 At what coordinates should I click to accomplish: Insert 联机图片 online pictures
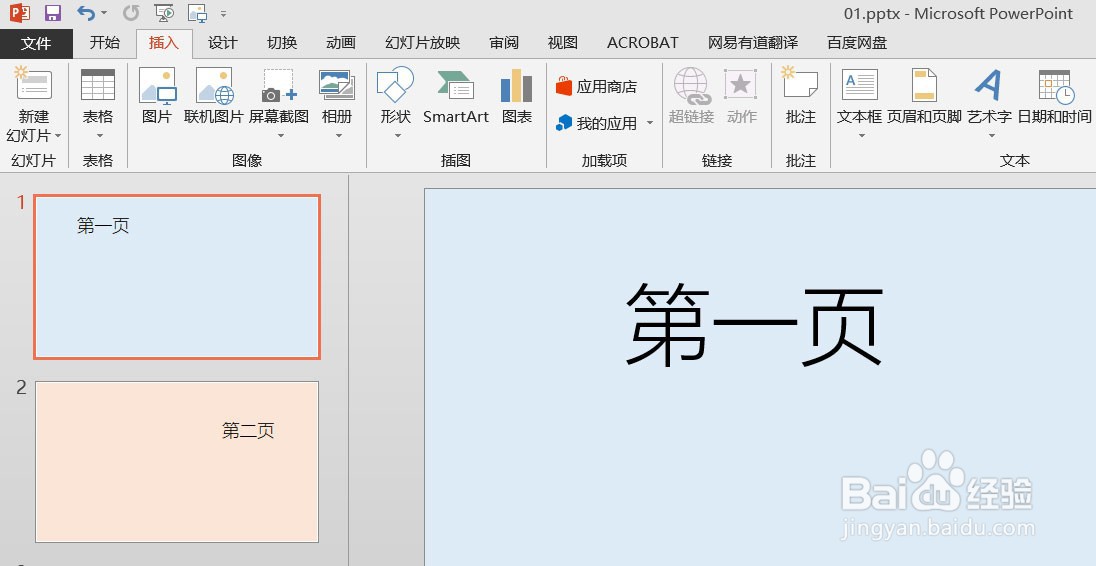[x=213, y=96]
